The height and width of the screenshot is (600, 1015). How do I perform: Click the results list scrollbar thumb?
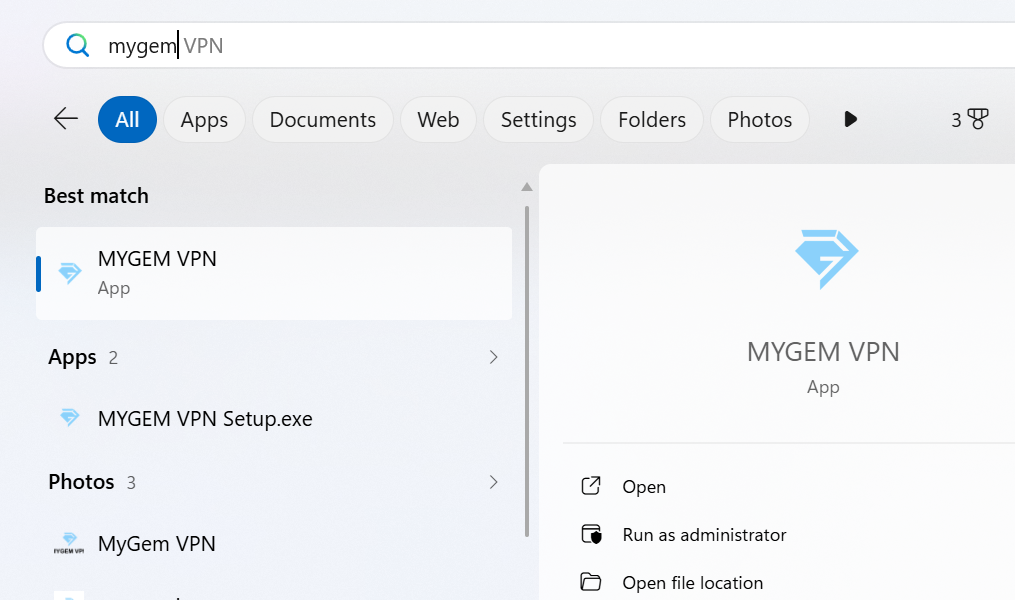[527, 372]
